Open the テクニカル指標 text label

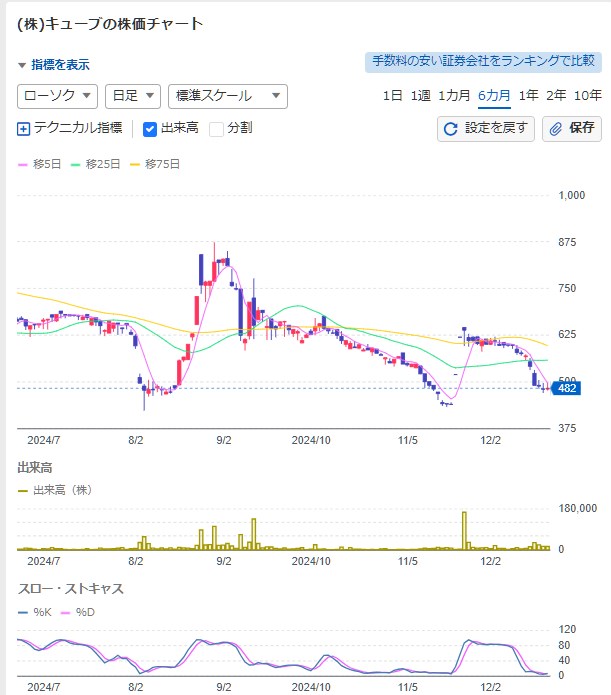coord(78,128)
